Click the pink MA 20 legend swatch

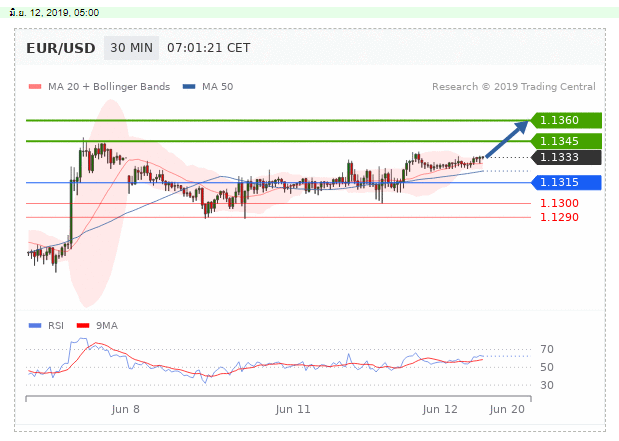(x=35, y=86)
